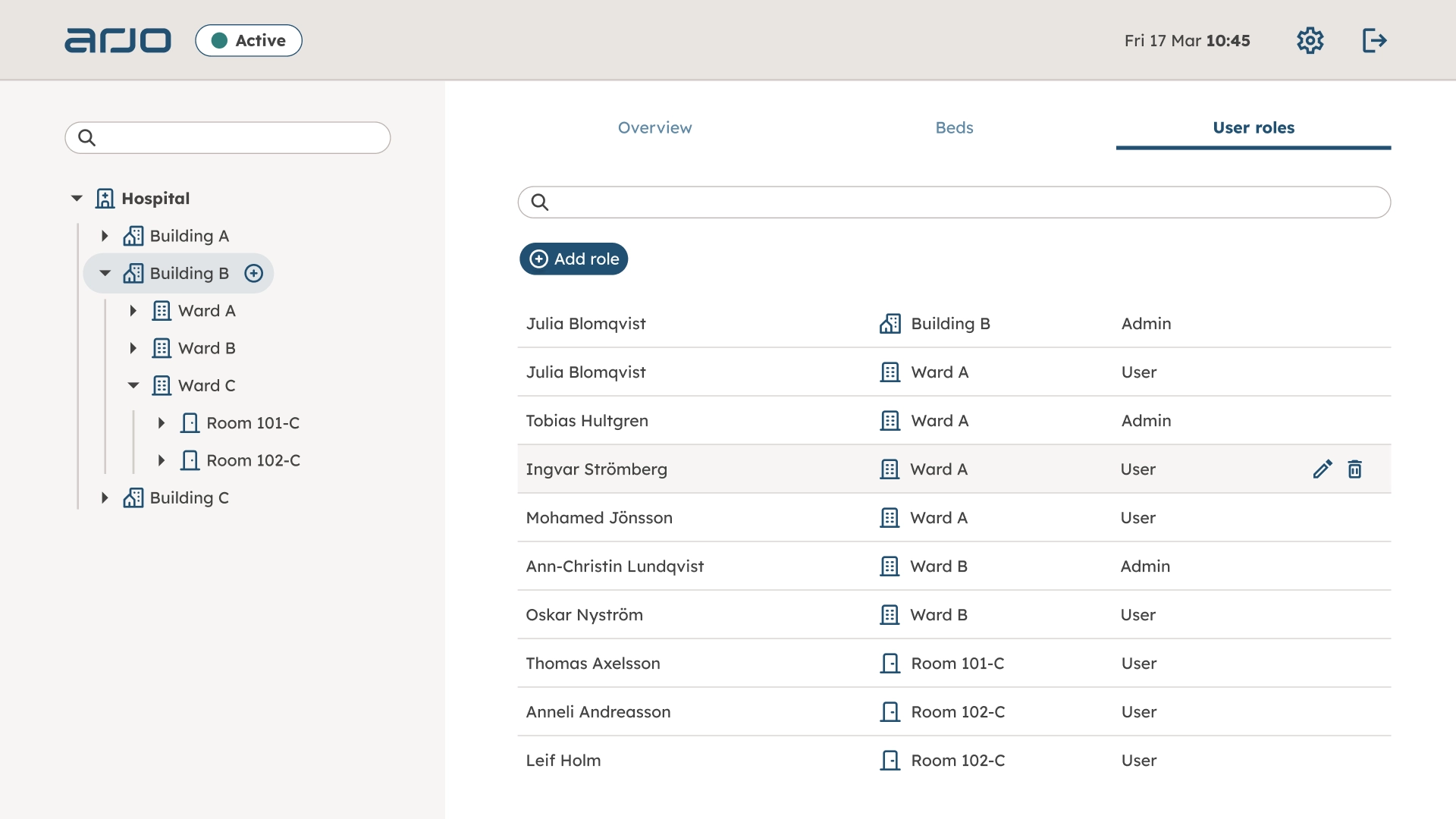The width and height of the screenshot is (1456, 819).
Task: Expand the Ward A tree node
Action: coord(133,310)
